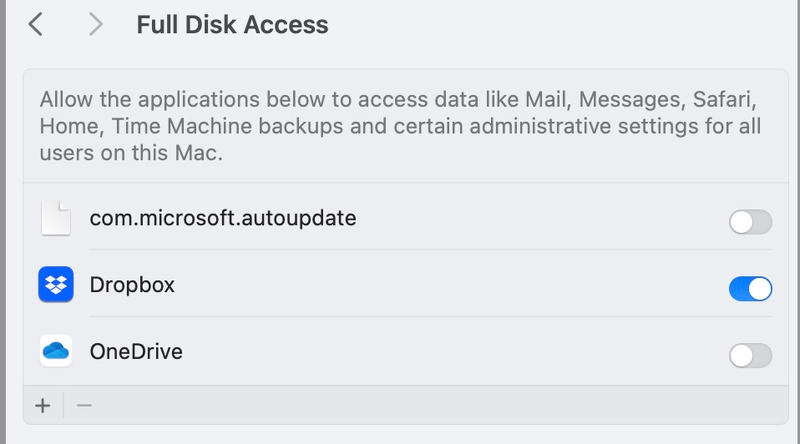800x444 pixels.
Task: Select the OneDrive name label
Action: pos(136,352)
